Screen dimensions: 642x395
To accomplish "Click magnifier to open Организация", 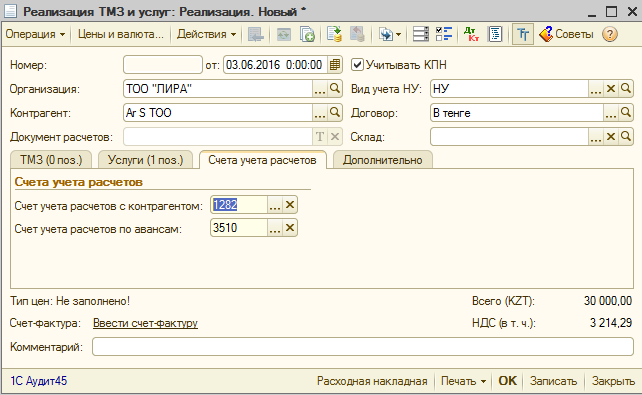I will click(335, 88).
